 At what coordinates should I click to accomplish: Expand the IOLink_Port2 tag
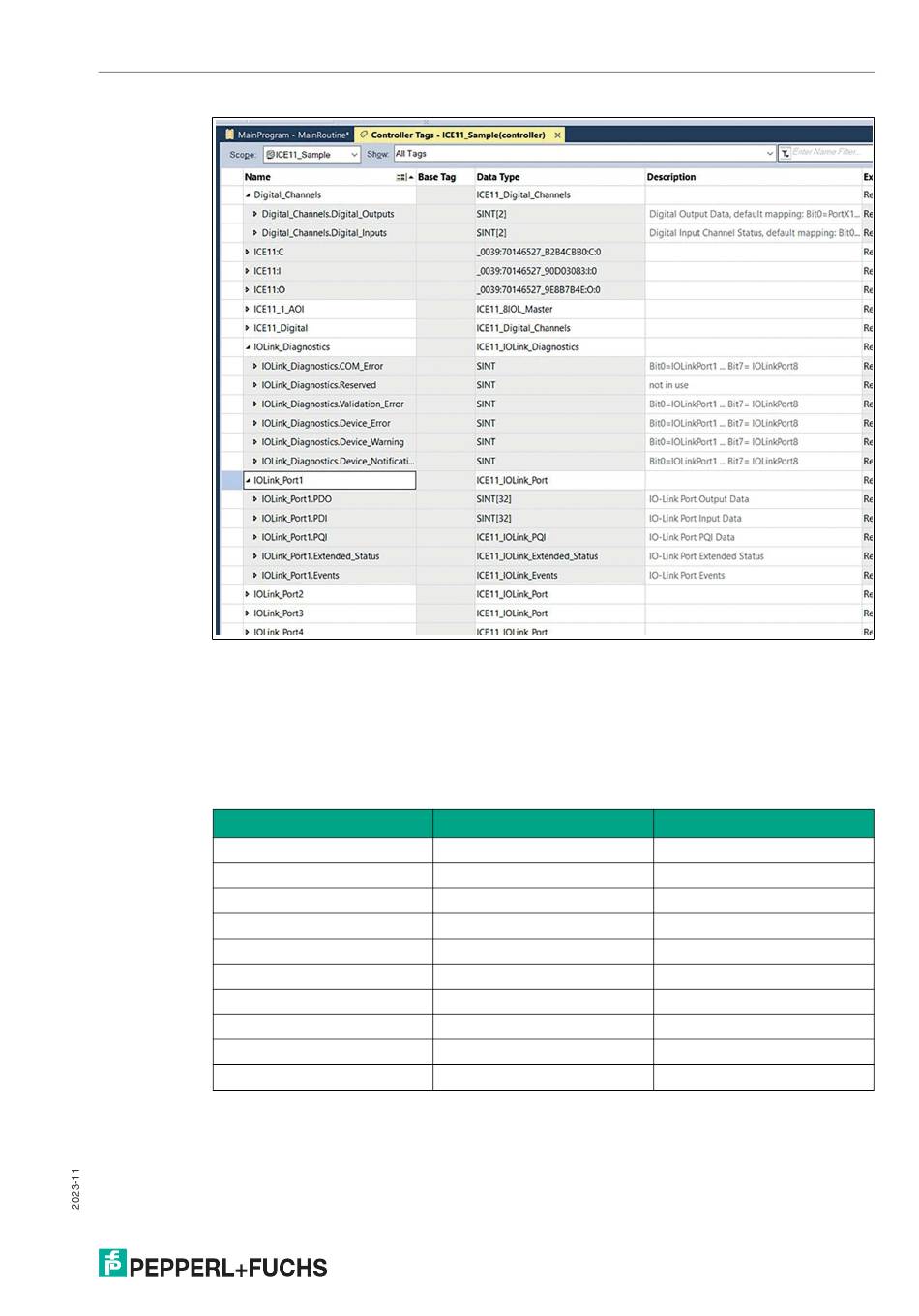point(248,594)
